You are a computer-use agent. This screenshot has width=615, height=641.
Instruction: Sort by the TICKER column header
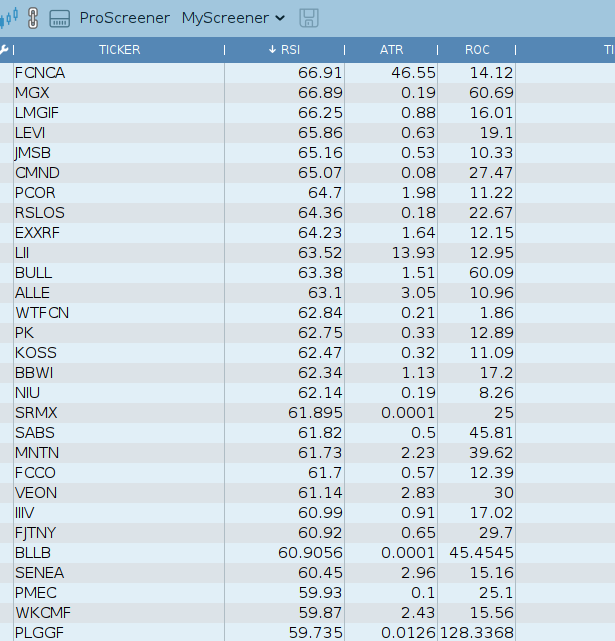pyautogui.click(x=119, y=50)
